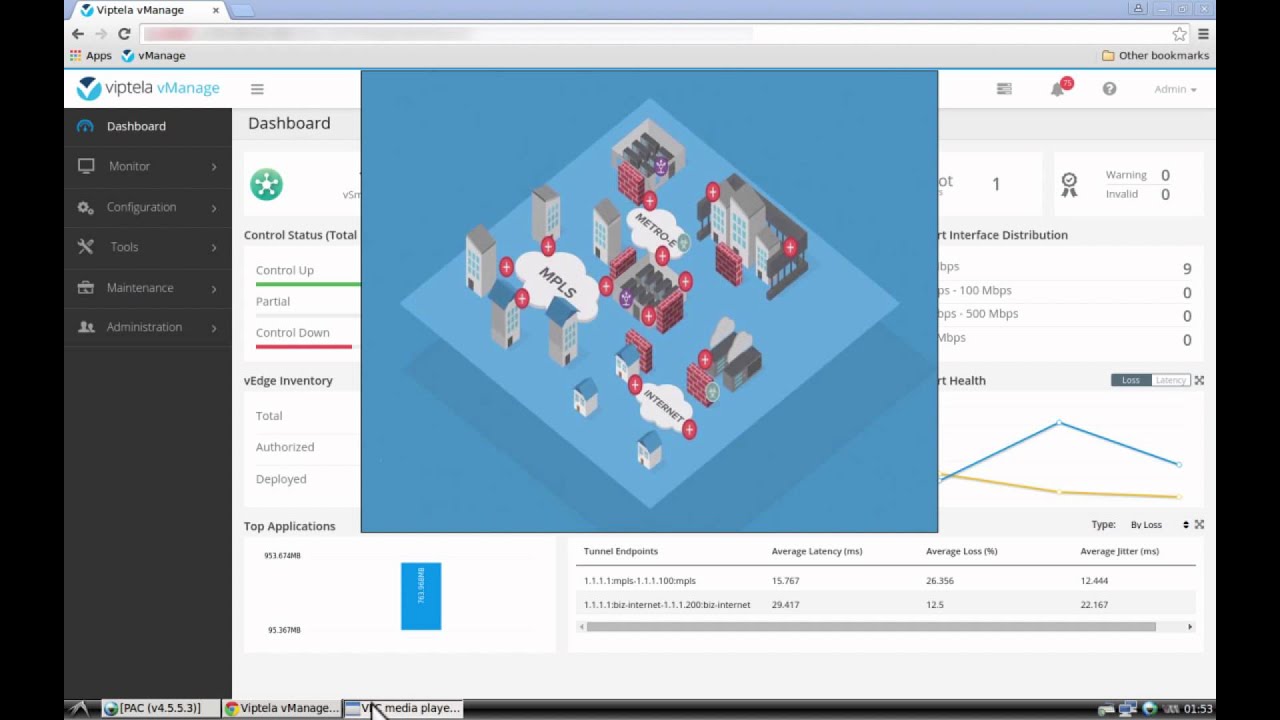1280x720 pixels.
Task: Toggle the hamburger menu icon
Action: tap(257, 89)
